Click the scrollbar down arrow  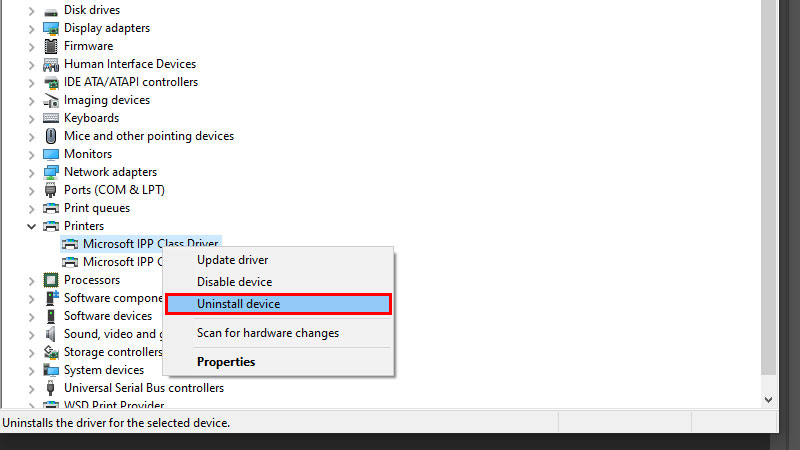768,400
